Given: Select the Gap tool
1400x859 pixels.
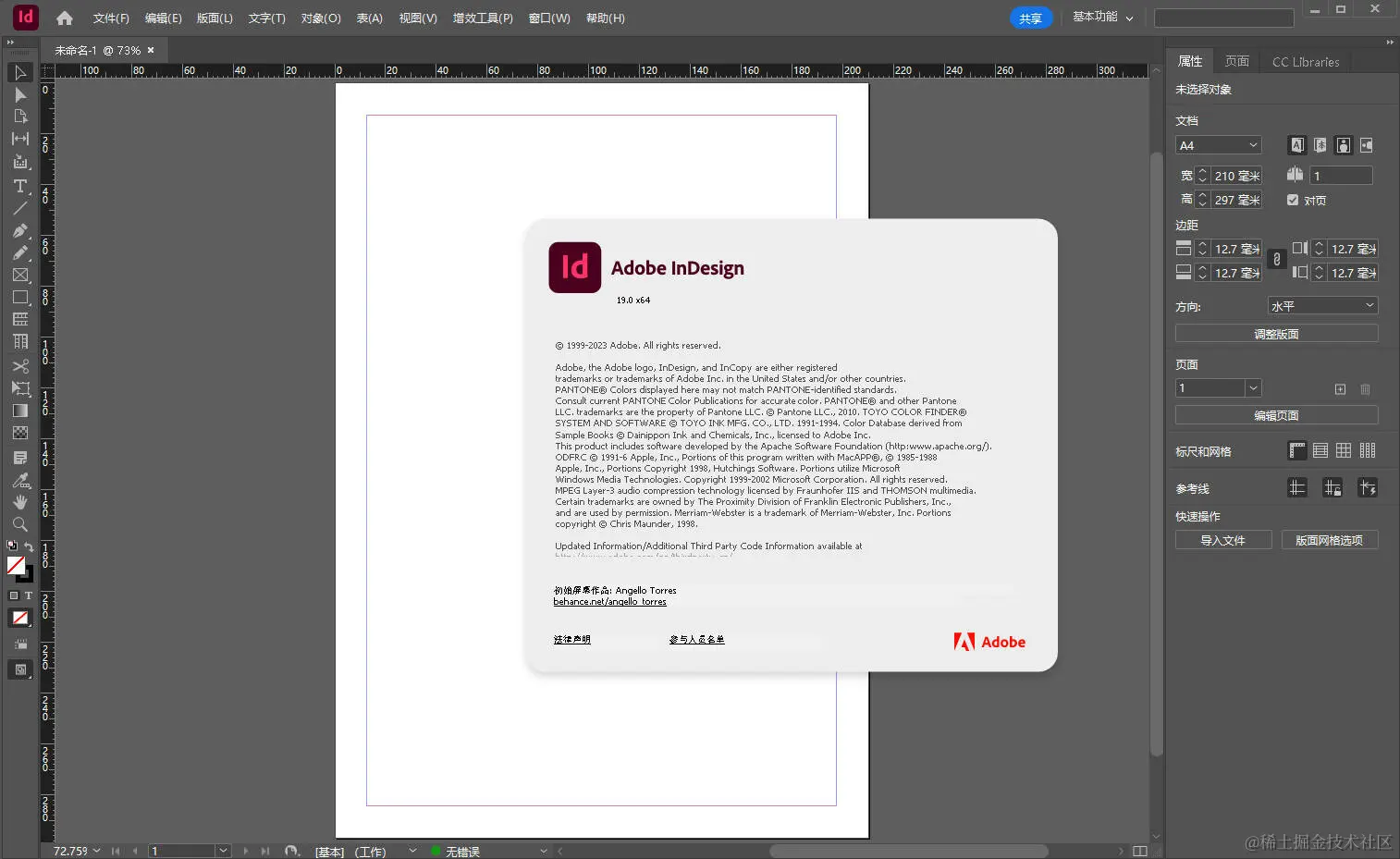Looking at the screenshot, I should pyautogui.click(x=20, y=139).
